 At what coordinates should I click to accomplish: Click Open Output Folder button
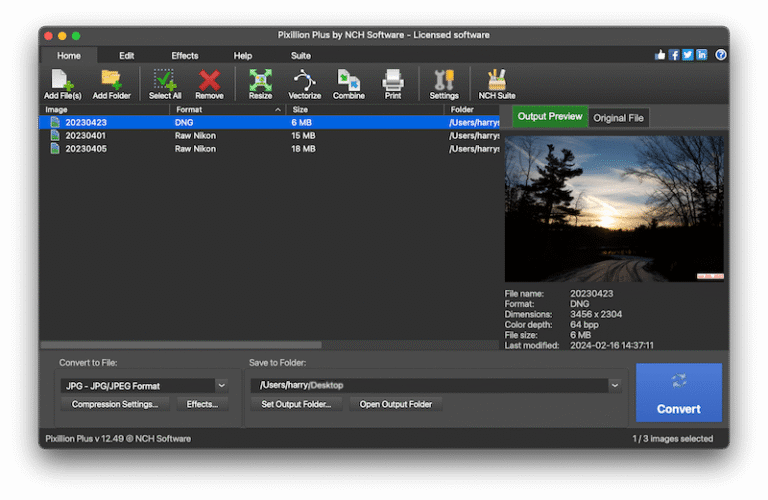(396, 405)
